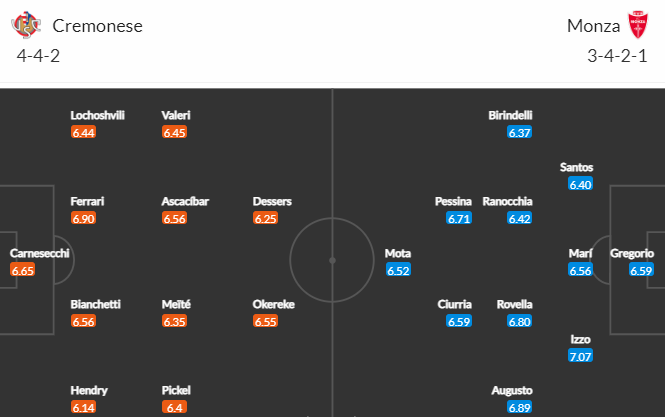This screenshot has width=665, height=417.
Task: Click player Rovella's name
Action: 514,304
